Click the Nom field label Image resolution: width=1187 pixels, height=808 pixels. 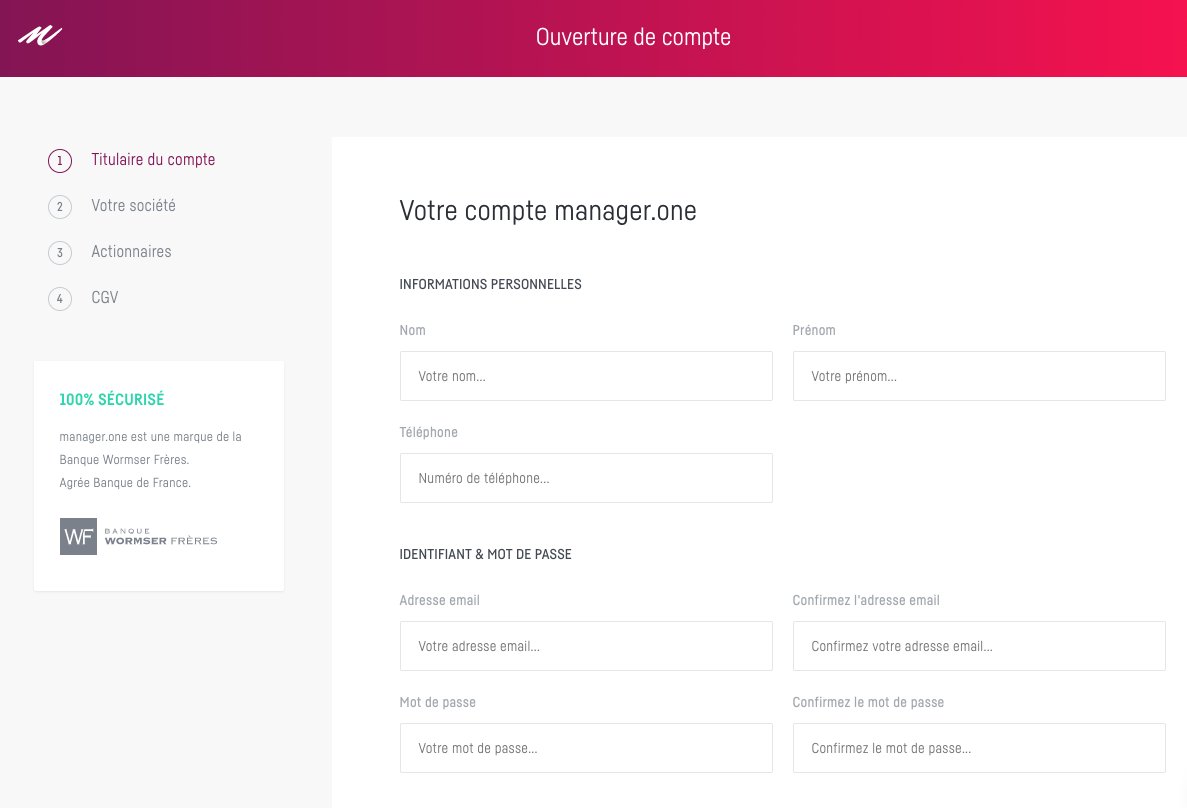point(413,330)
